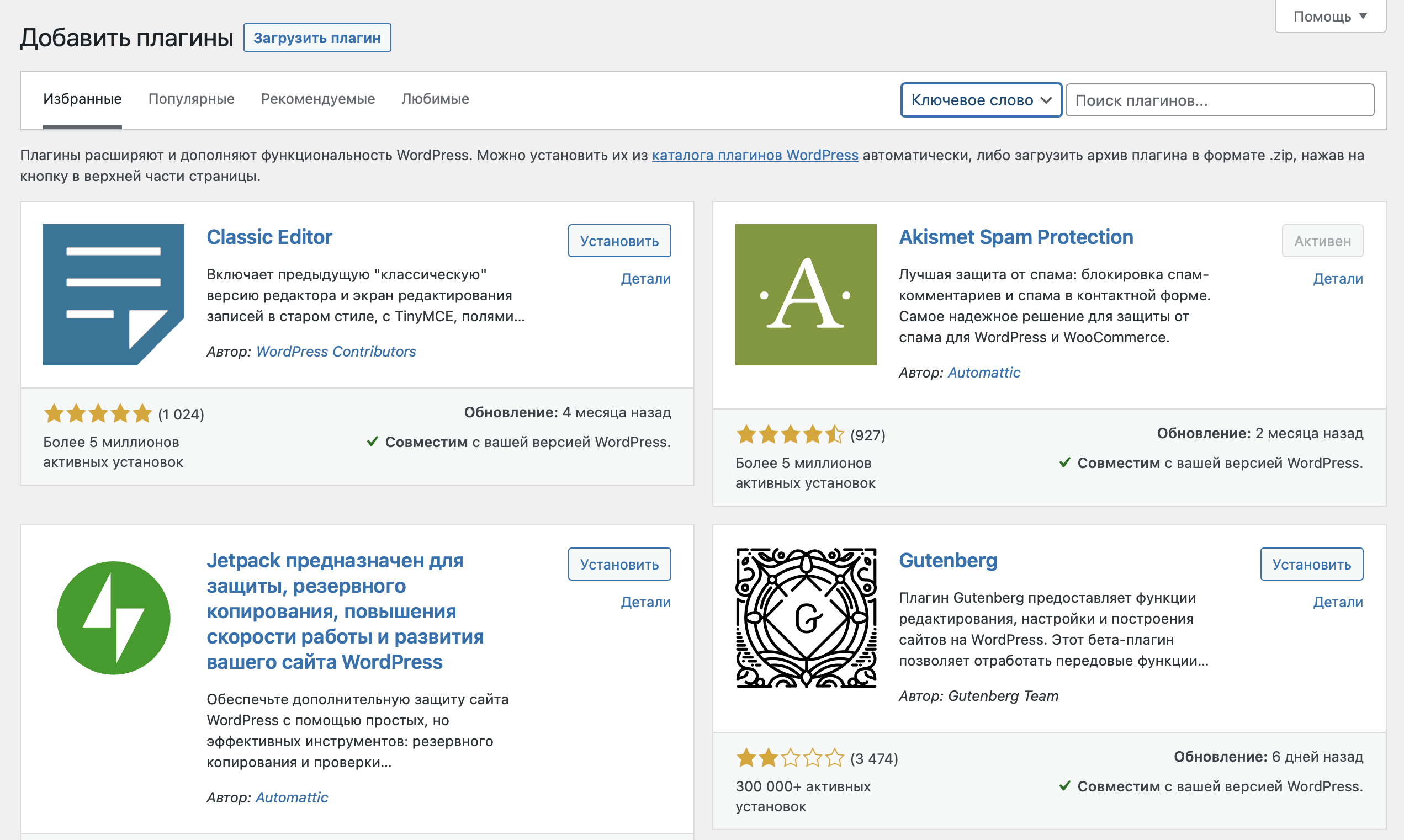The image size is (1404, 840).
Task: Click the Jetpack green lightning logo
Action: (113, 618)
